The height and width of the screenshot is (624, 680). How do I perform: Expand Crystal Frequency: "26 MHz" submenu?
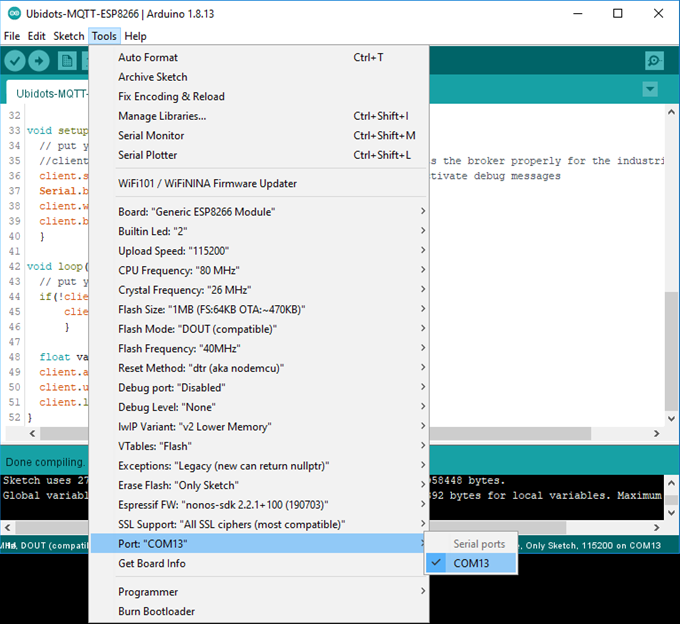[259, 290]
